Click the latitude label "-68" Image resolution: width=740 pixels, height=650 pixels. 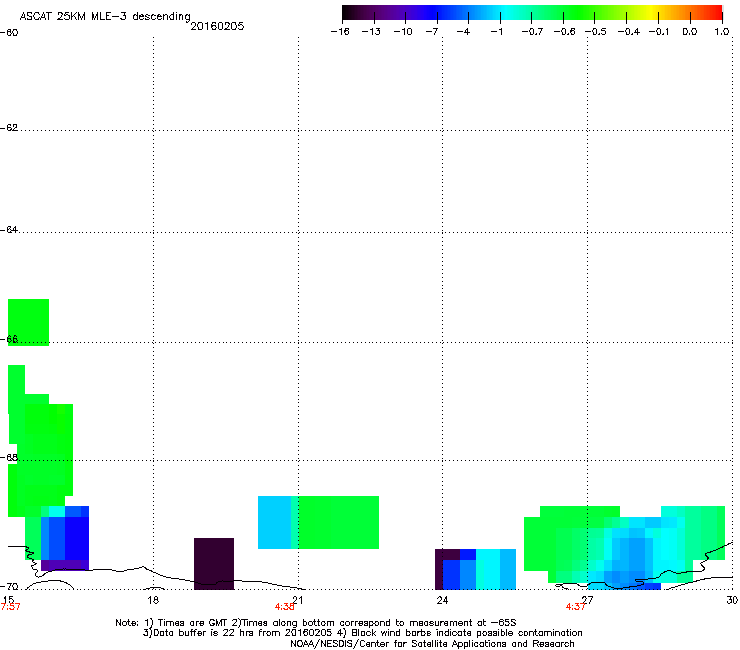click(x=9, y=458)
